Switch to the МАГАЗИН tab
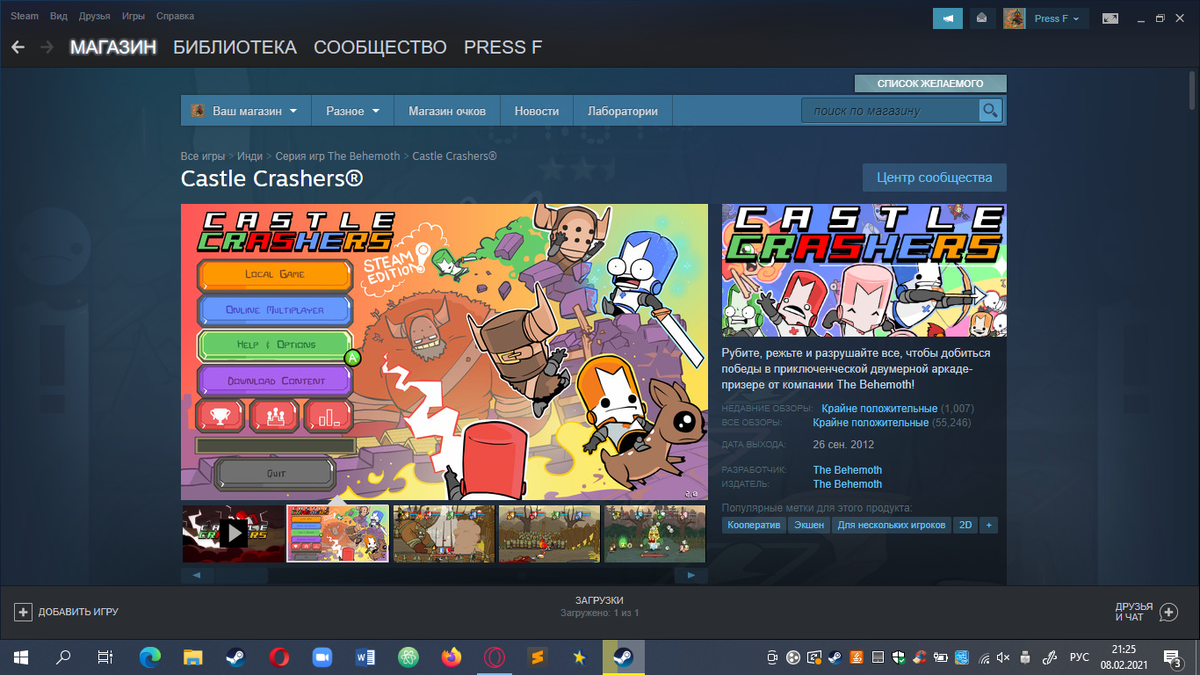Viewport: 1200px width, 675px height. [113, 47]
